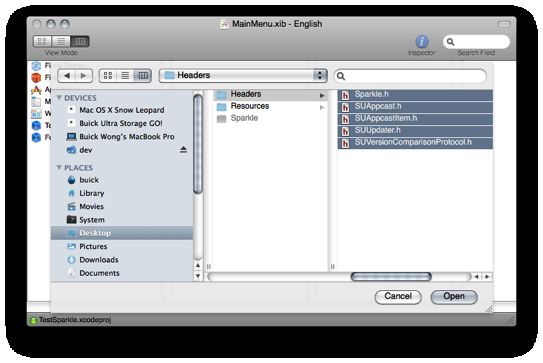
Task: Click the main window Search Field
Action: coord(476,42)
